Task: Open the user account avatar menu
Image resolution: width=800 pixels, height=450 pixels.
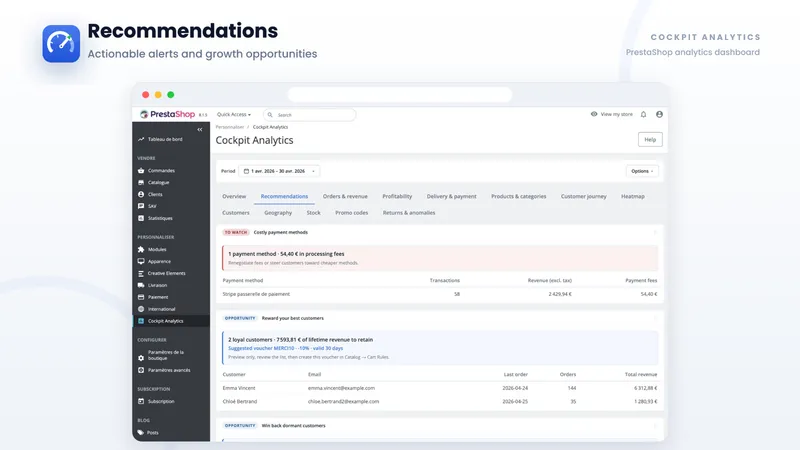Action: (x=659, y=114)
